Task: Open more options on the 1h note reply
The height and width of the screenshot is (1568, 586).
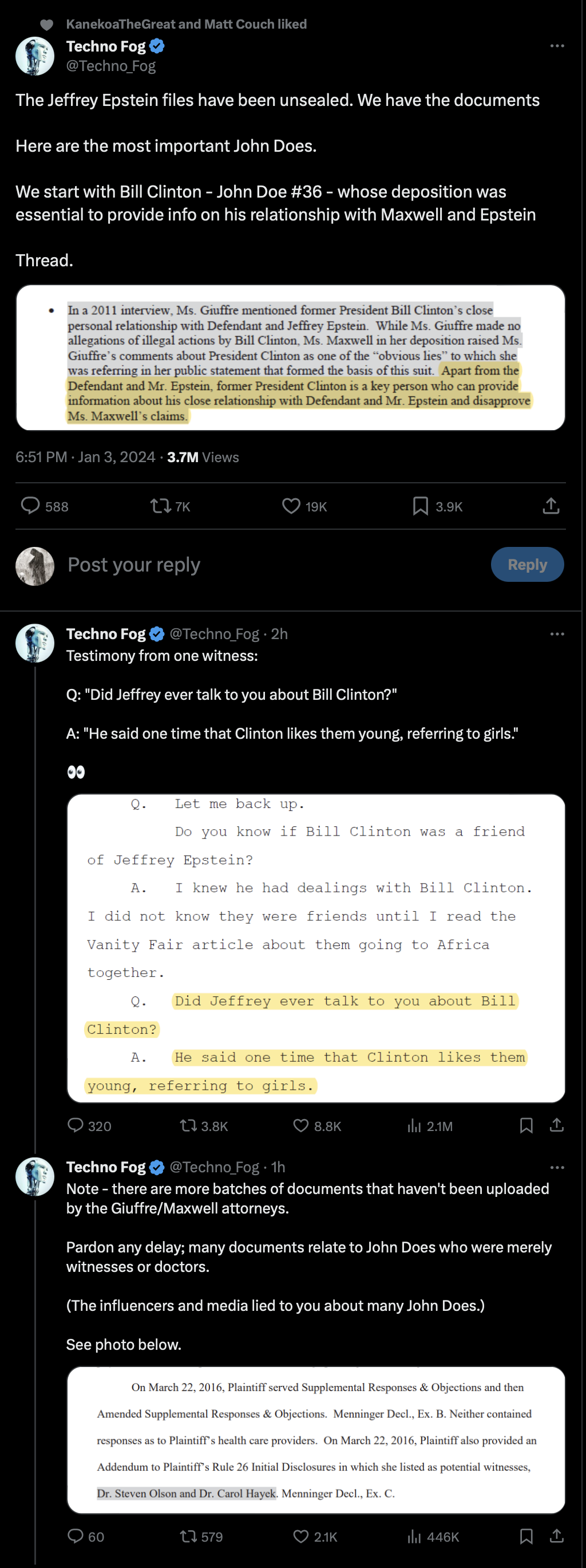Action: click(557, 1168)
